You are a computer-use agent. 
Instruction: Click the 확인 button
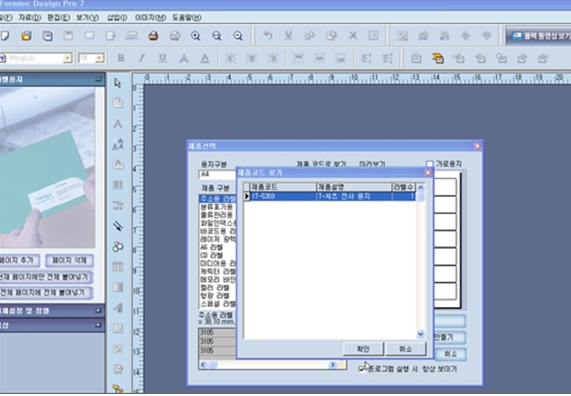pos(363,349)
